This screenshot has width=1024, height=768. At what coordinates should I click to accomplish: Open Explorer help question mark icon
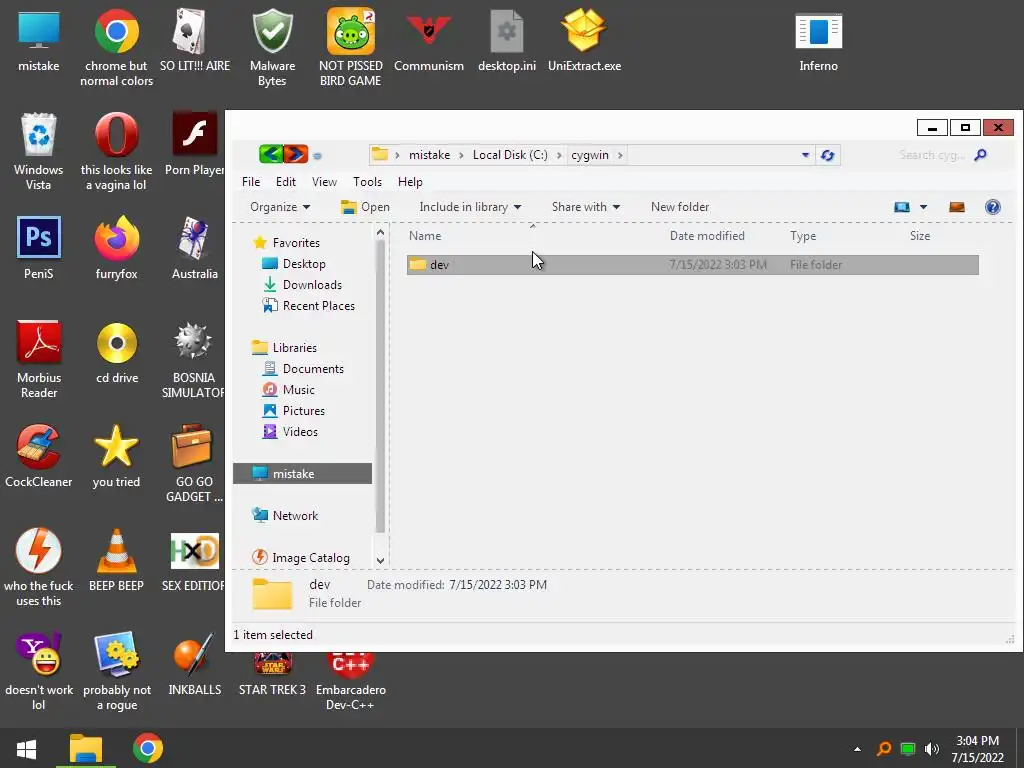(993, 207)
